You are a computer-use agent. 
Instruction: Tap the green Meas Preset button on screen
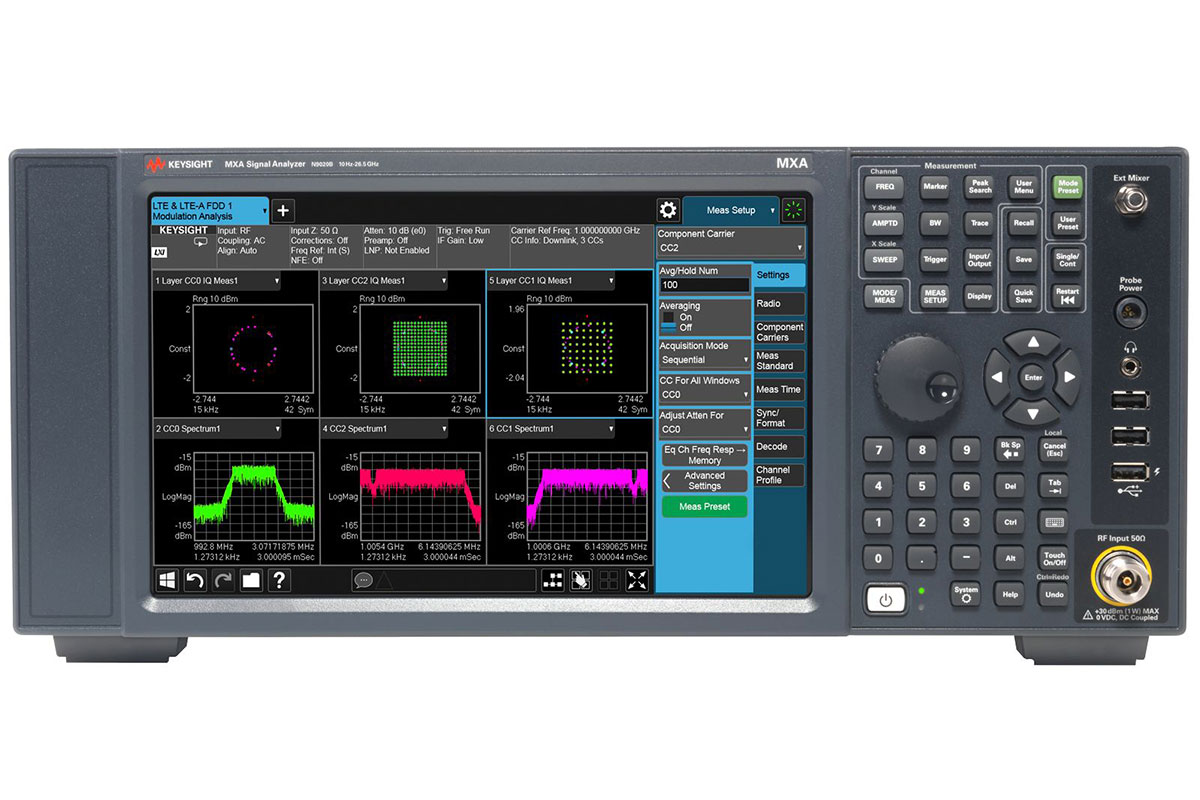pyautogui.click(x=704, y=507)
